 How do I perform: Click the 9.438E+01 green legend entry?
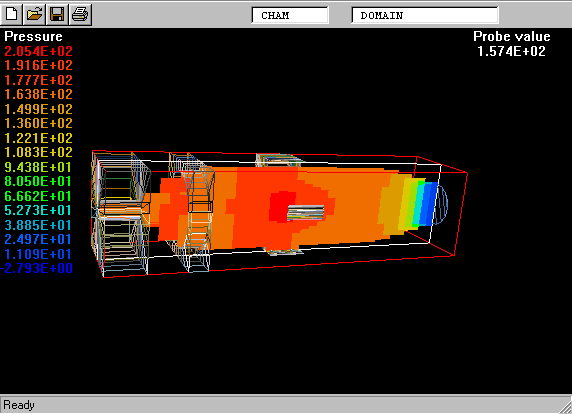coord(38,167)
